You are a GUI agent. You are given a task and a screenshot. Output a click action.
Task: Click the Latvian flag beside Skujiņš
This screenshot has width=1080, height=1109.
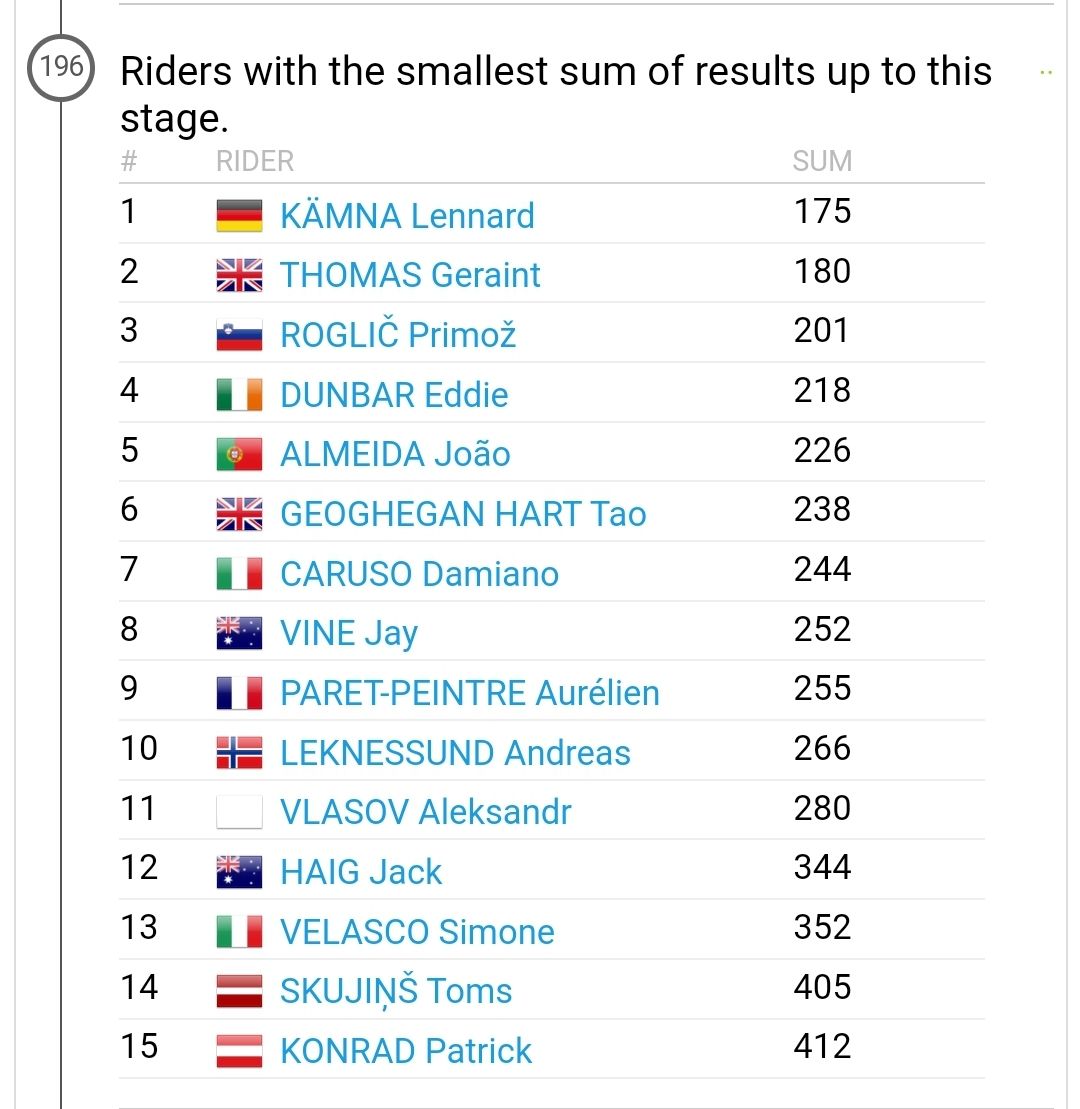tap(239, 991)
